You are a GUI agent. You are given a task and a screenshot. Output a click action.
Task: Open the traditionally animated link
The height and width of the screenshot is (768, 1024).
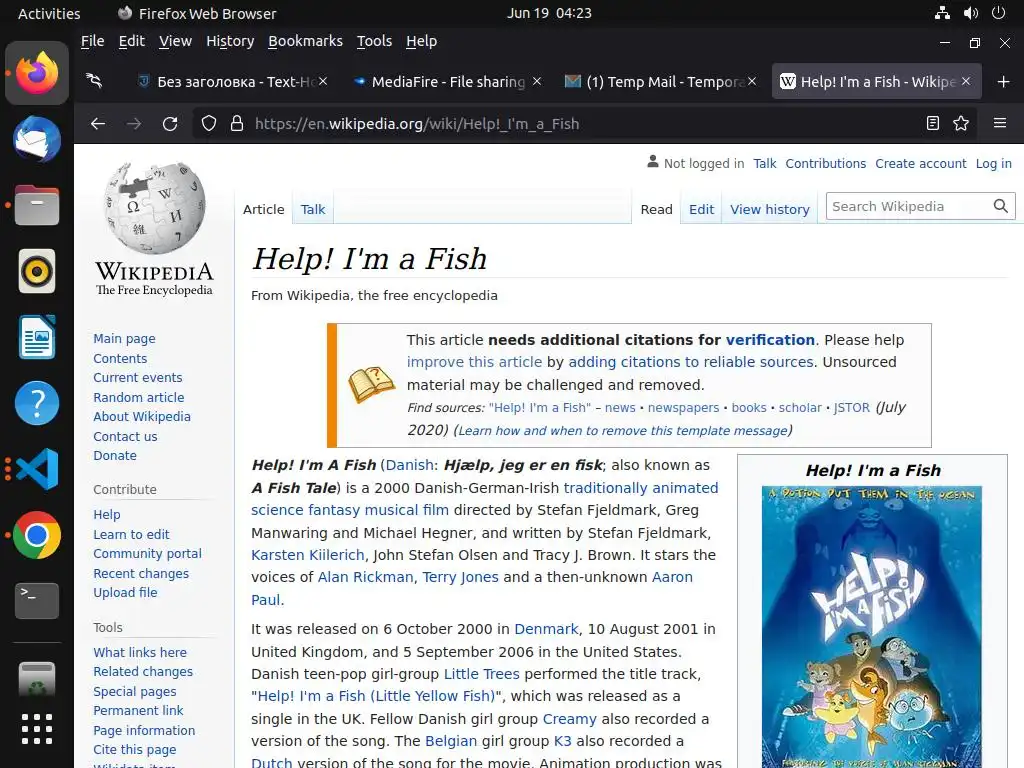pyautogui.click(x=641, y=488)
